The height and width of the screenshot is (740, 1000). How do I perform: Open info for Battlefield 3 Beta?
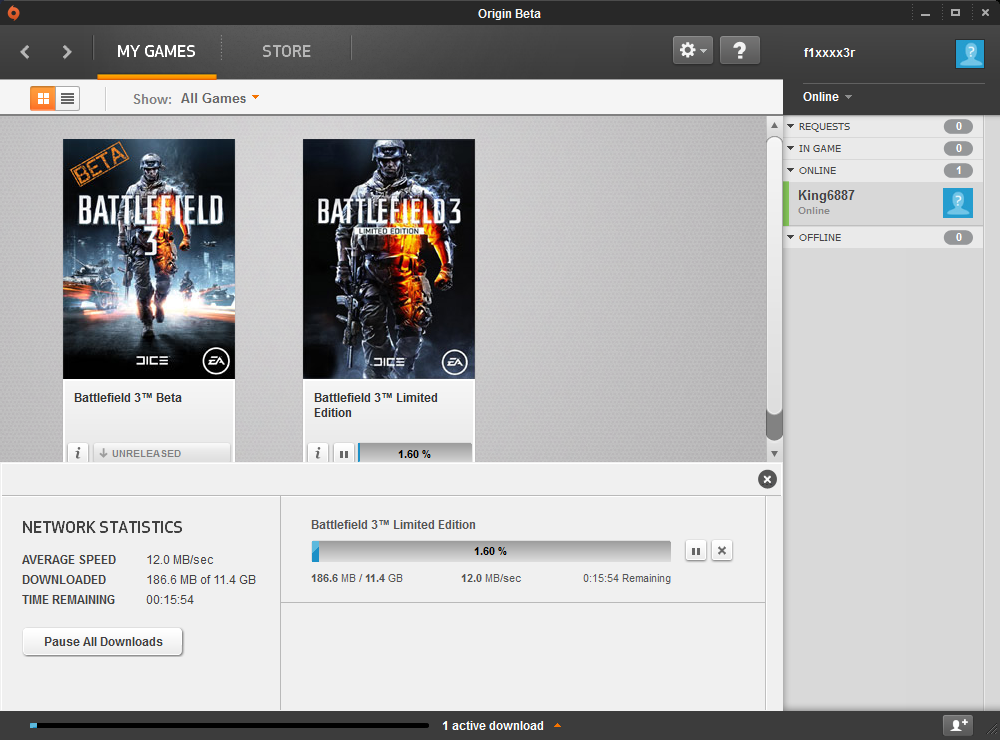pyautogui.click(x=79, y=453)
